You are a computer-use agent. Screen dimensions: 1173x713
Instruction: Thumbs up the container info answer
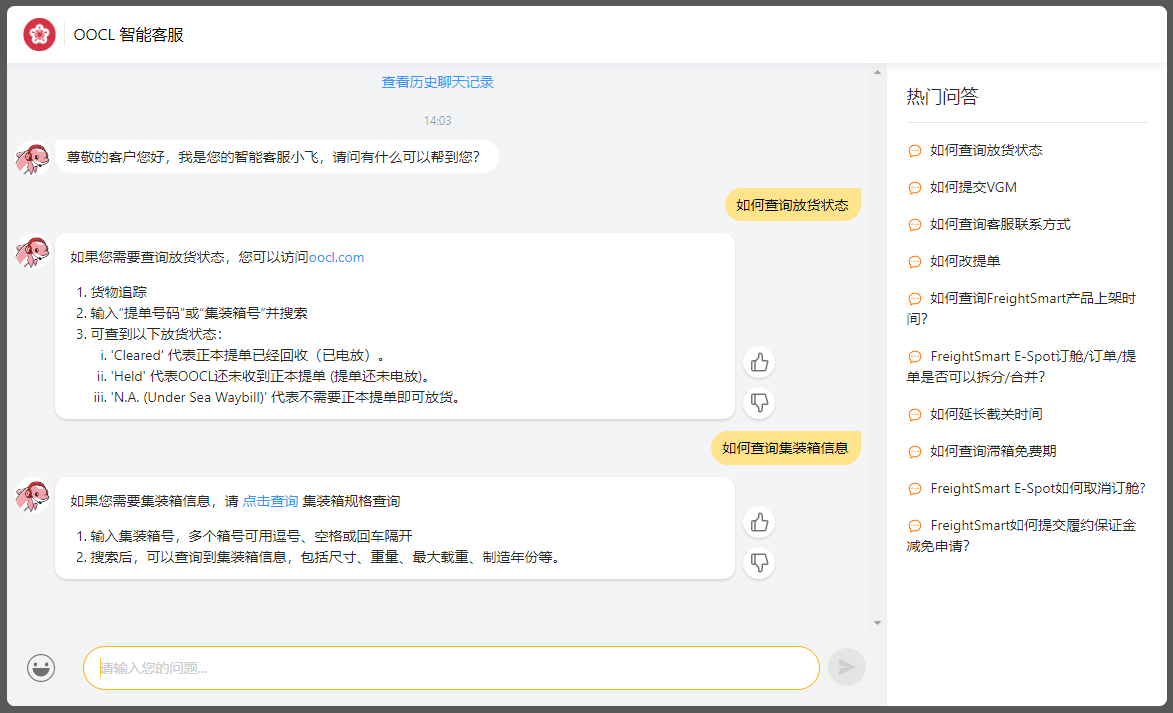click(759, 522)
